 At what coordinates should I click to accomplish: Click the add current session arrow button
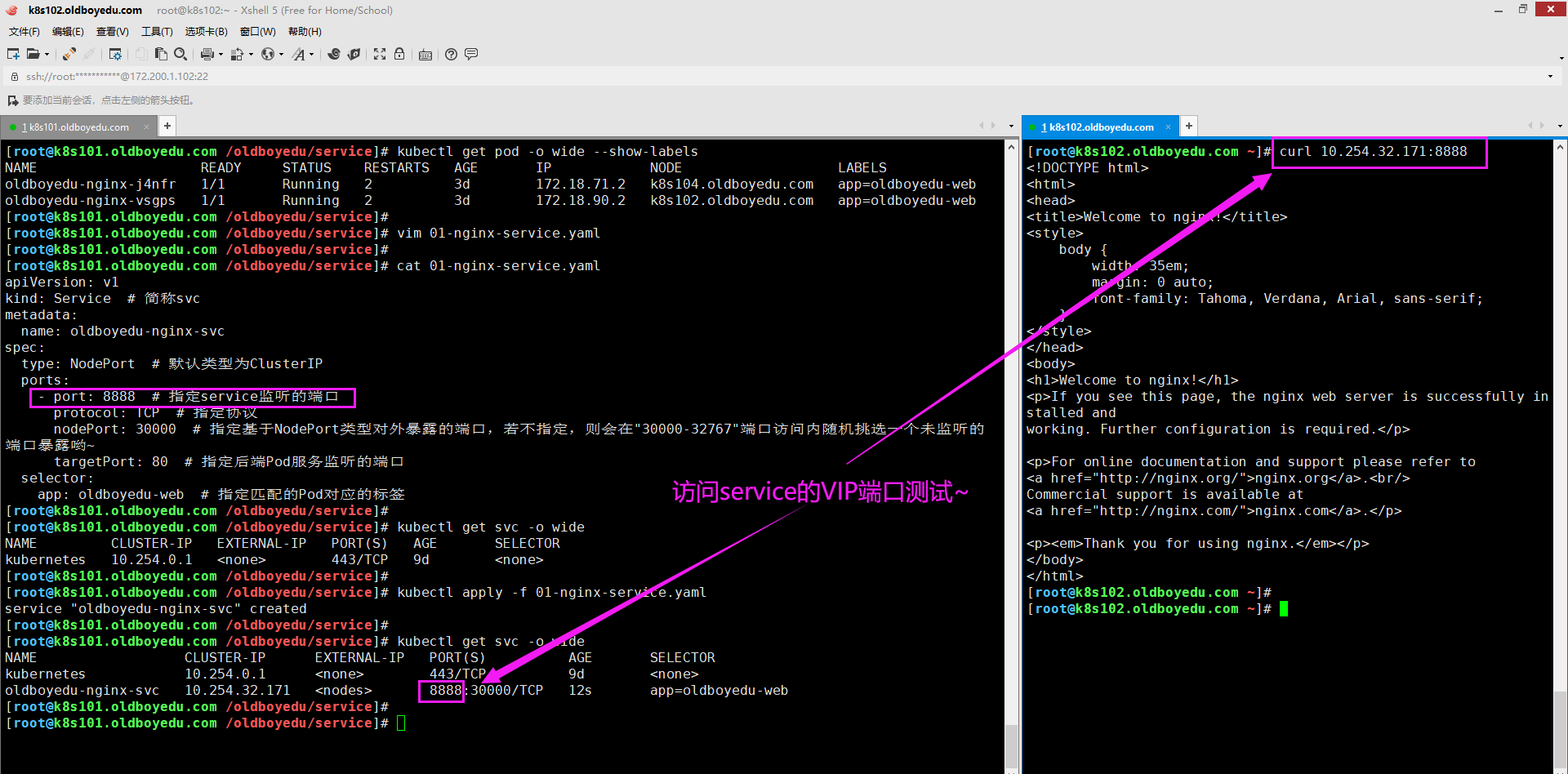(12, 100)
